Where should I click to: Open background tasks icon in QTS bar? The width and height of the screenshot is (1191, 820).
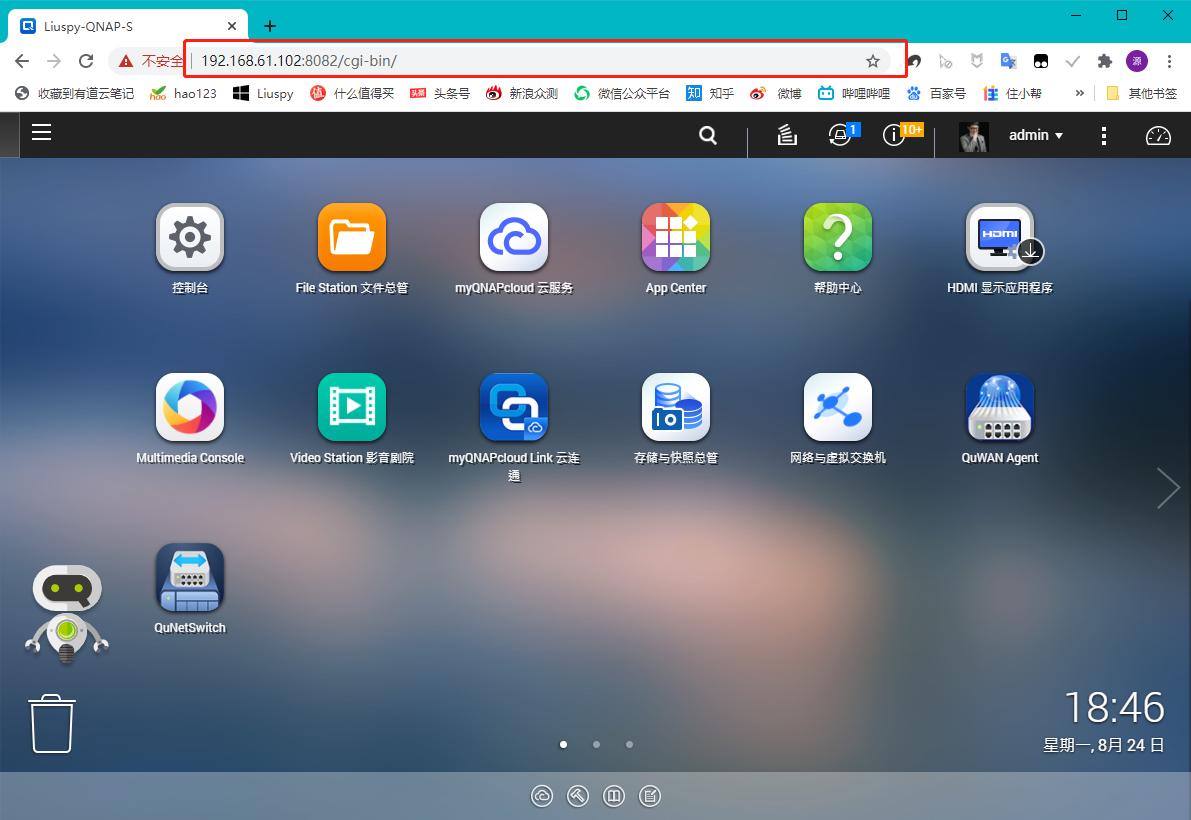(x=787, y=135)
